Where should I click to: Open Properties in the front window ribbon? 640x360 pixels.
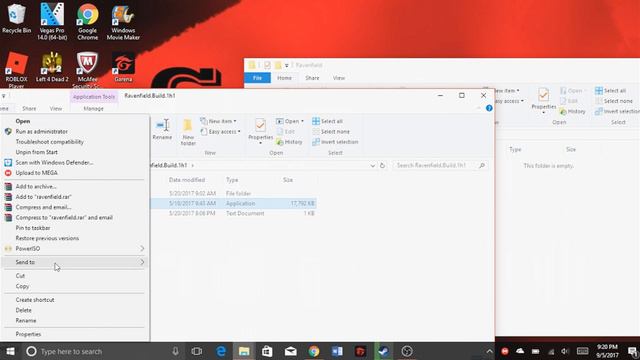(260, 131)
